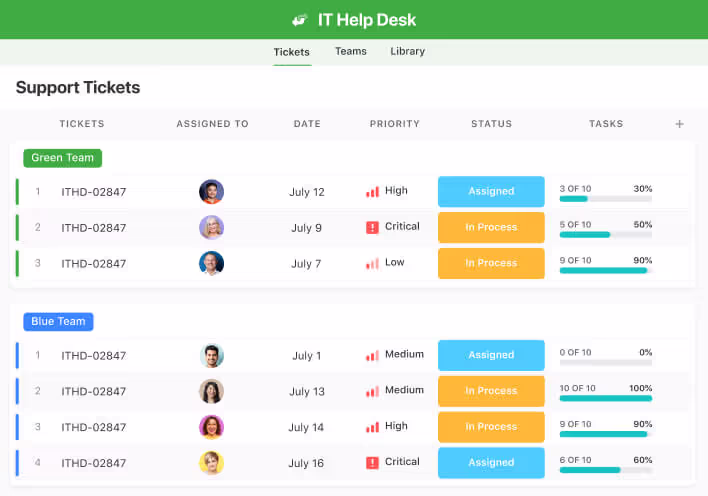
Task: Click the Green Team group label
Action: 62,158
